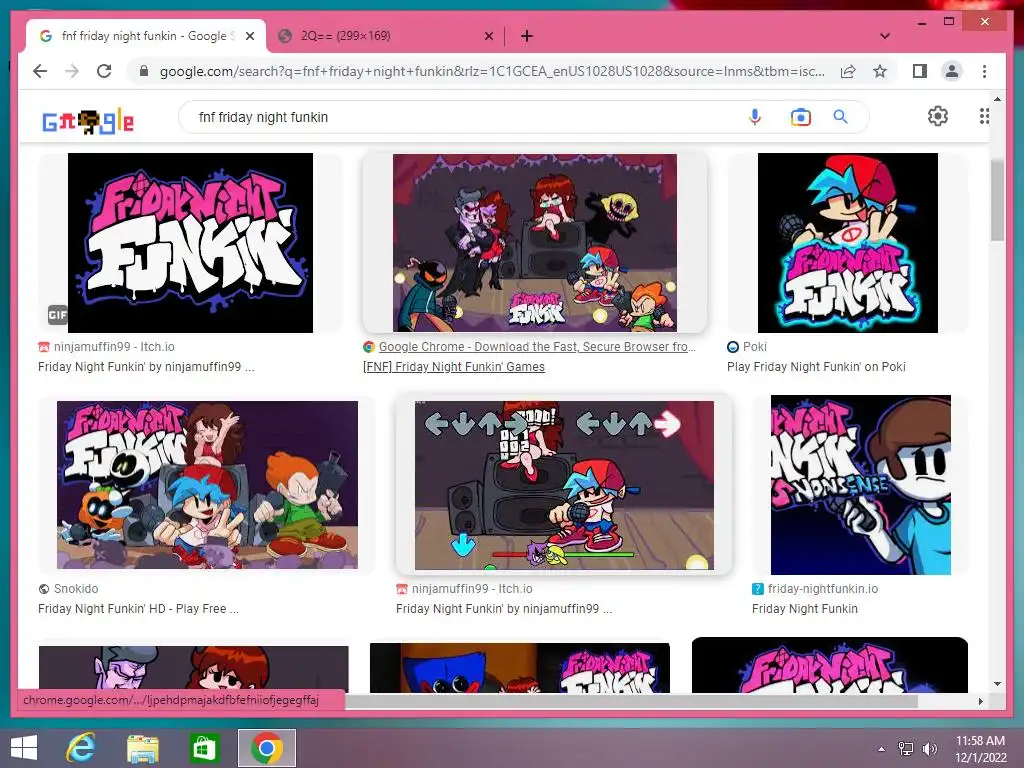
Task: Switch to the 2Q== (299×169) tab
Action: pos(385,36)
